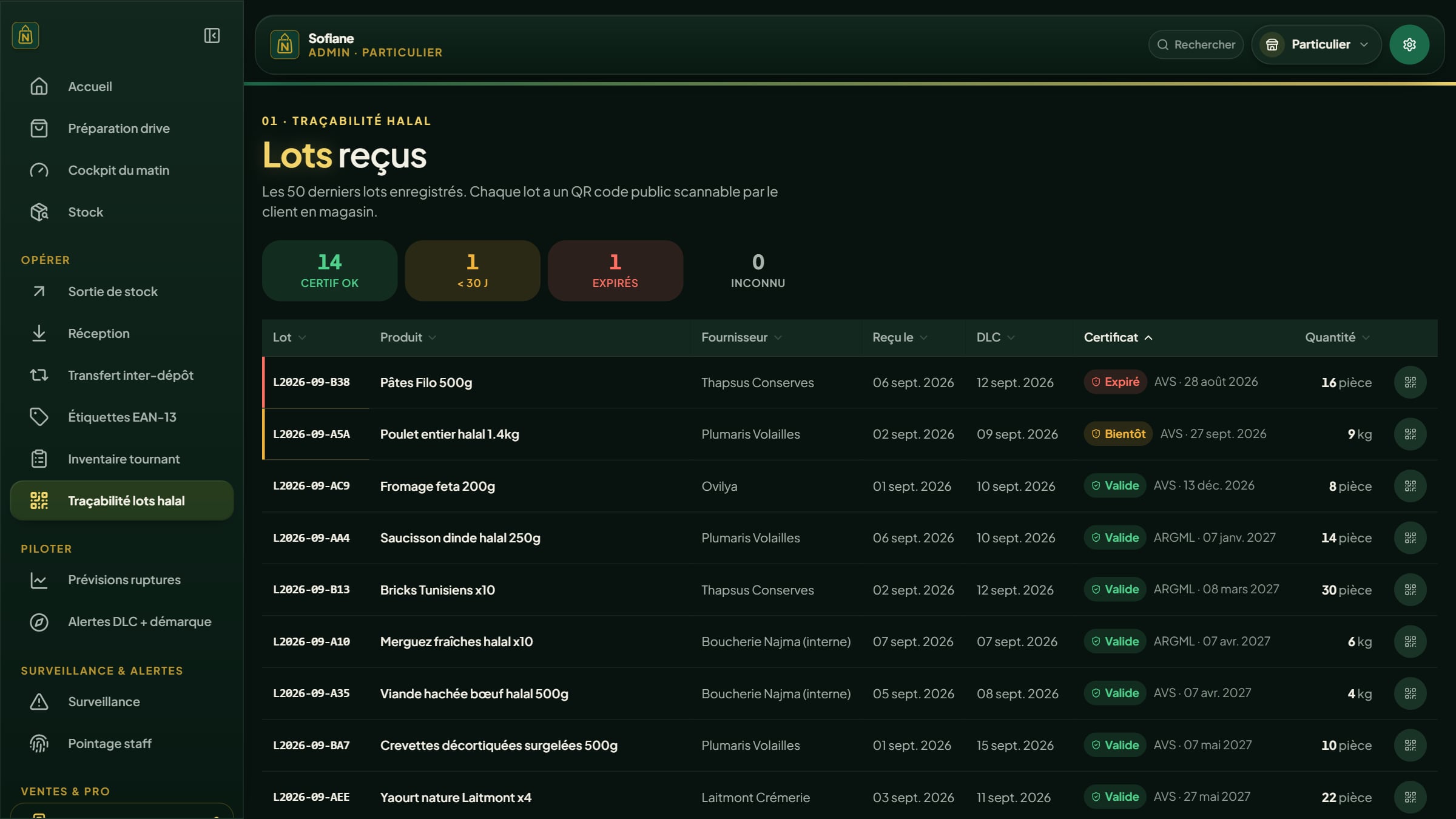1456x819 pixels.
Task: Open Préparation drive section
Action: (122, 129)
